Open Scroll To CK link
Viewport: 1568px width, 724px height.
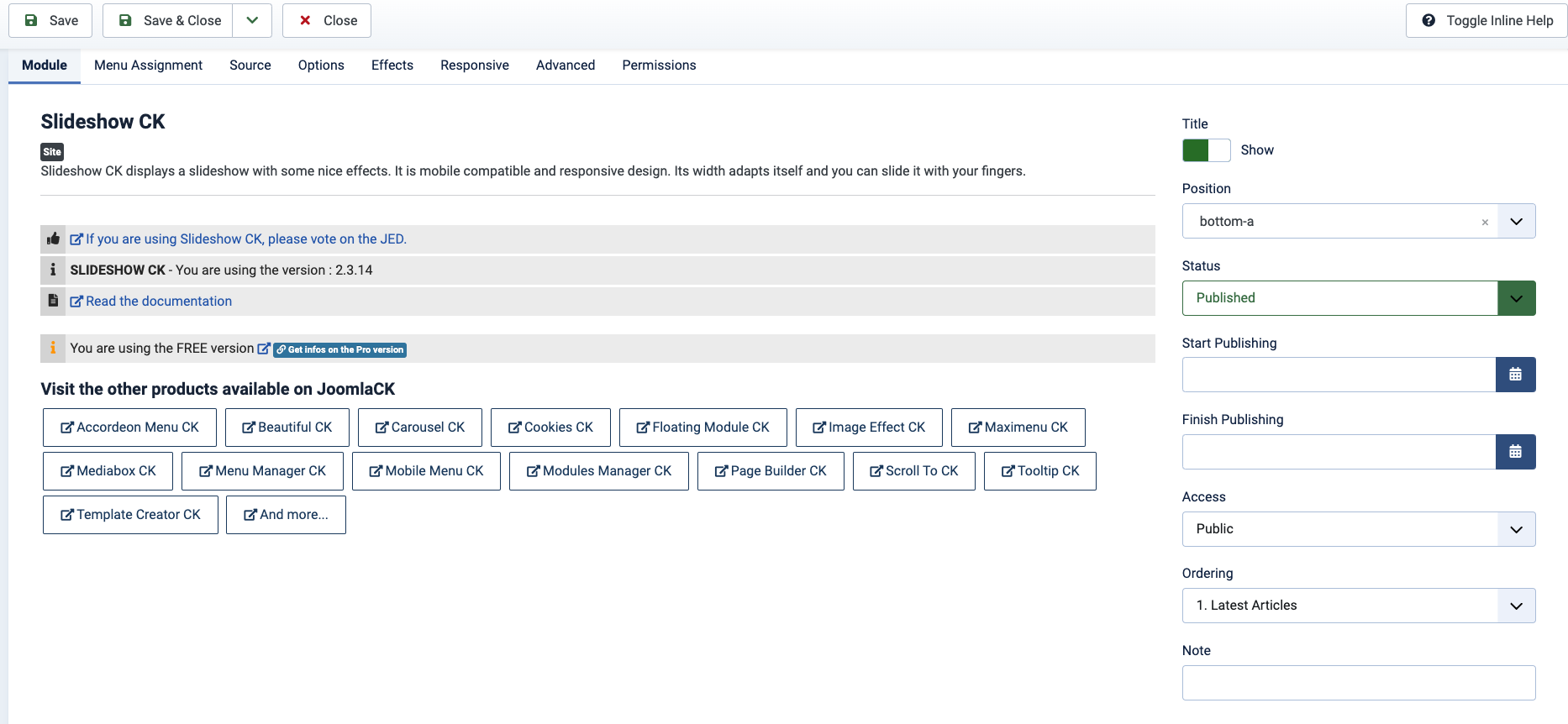pos(913,471)
